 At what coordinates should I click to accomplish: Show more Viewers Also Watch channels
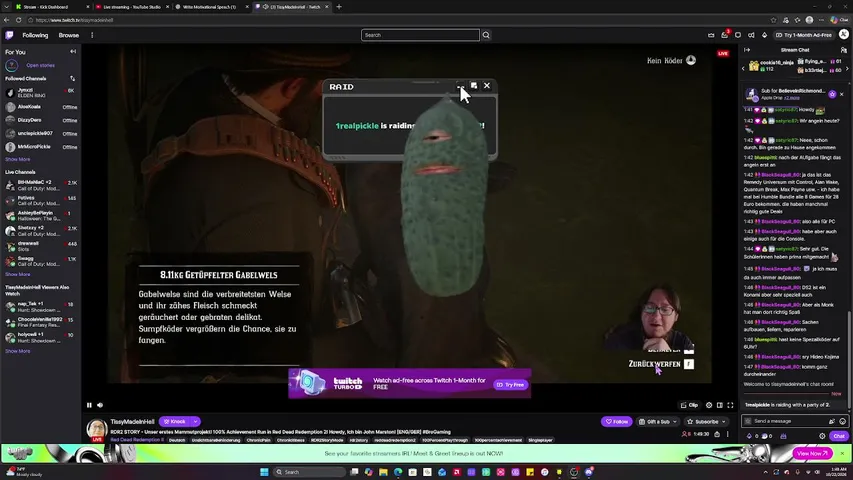pos(17,351)
